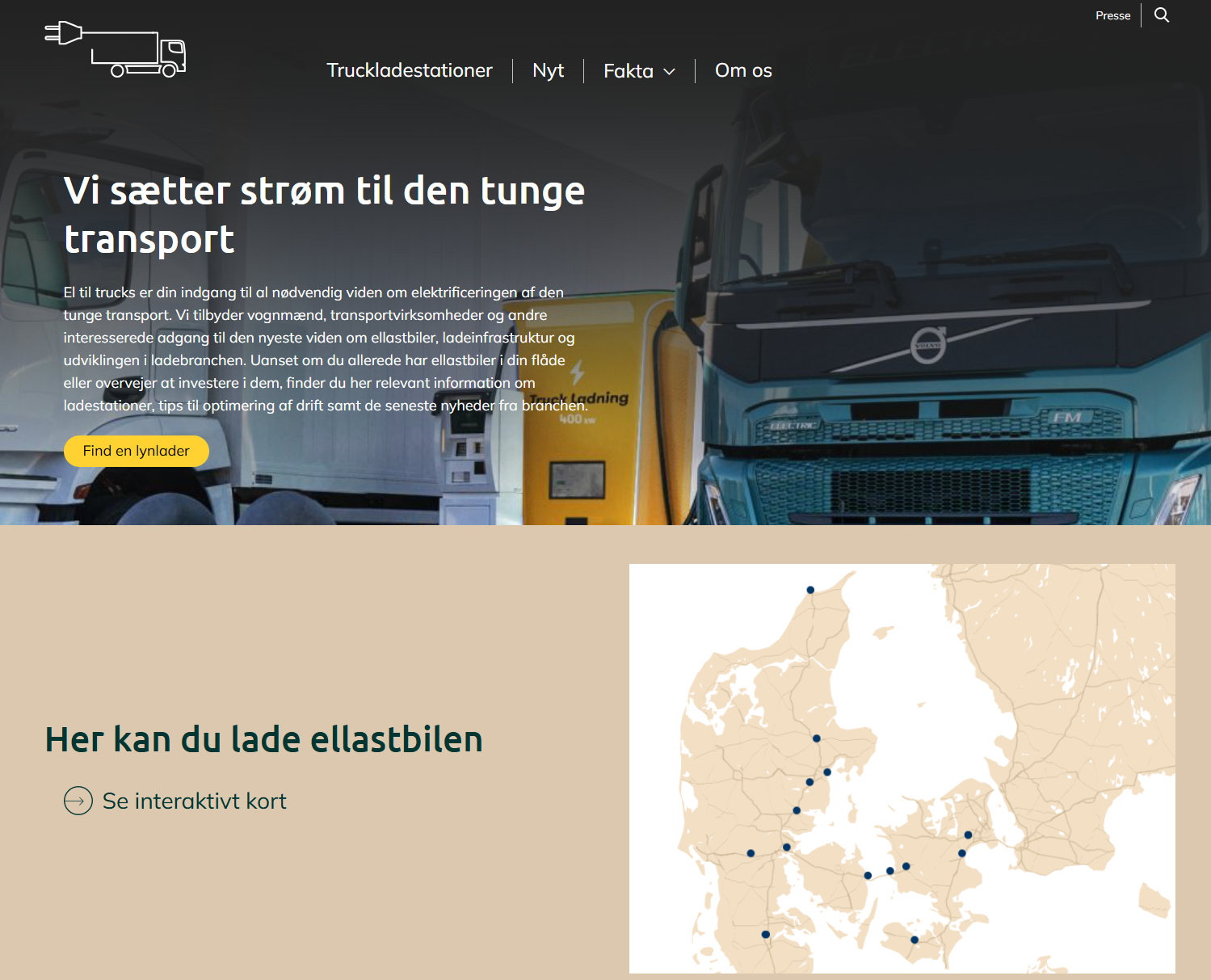Open the Nyt navigation item
Image resolution: width=1211 pixels, height=980 pixels.
click(x=548, y=70)
